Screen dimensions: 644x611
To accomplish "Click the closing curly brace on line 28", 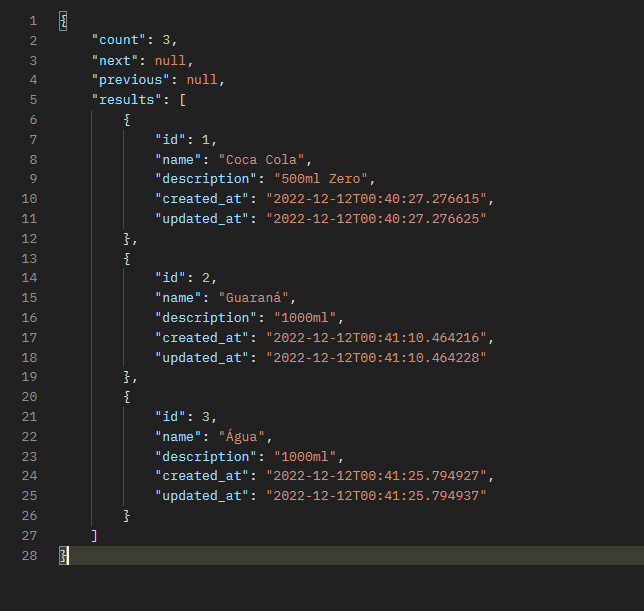I will coord(64,555).
